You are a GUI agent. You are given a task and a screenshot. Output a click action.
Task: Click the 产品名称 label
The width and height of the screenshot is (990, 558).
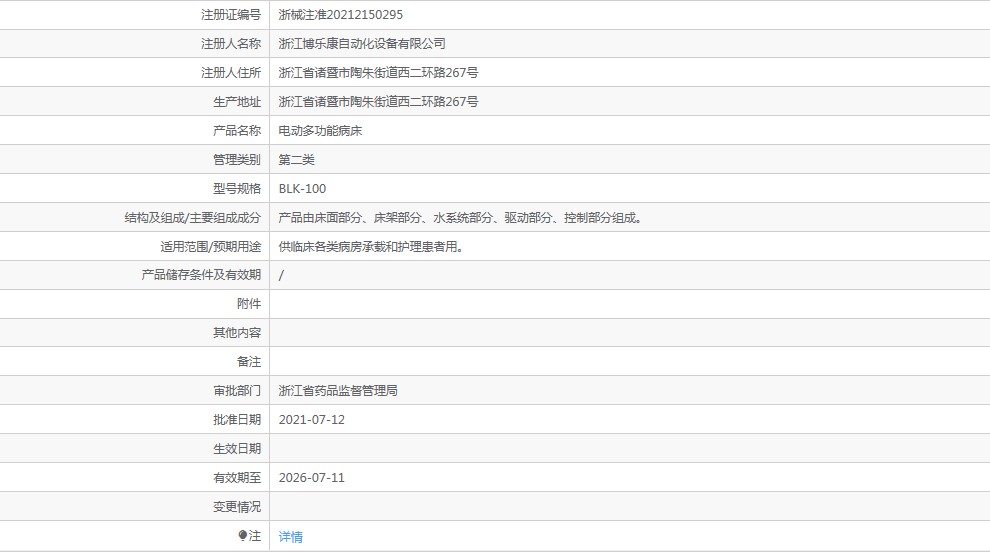(237, 131)
